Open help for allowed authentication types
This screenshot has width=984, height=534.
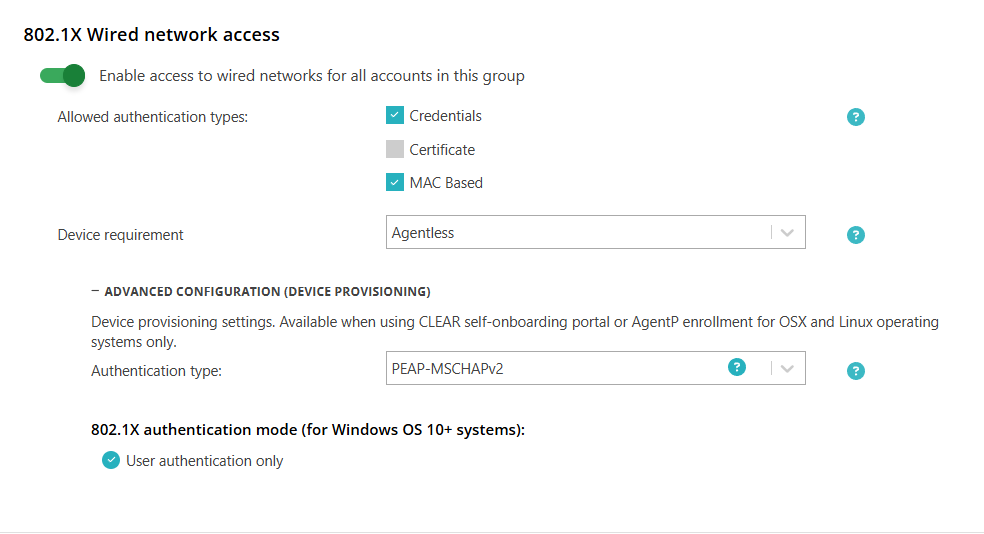[x=855, y=117]
